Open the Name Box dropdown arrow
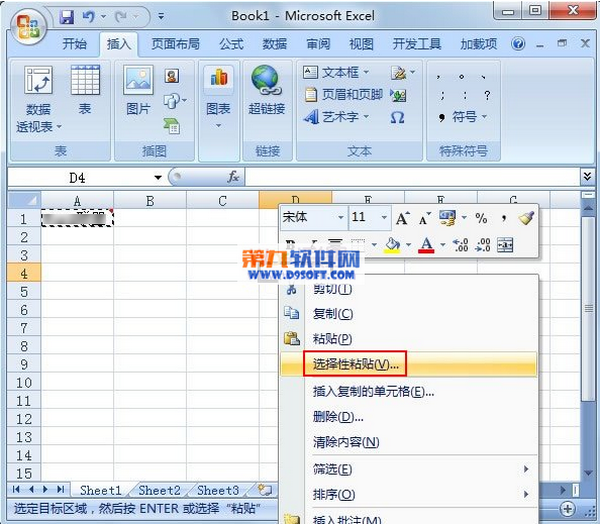 tap(158, 178)
